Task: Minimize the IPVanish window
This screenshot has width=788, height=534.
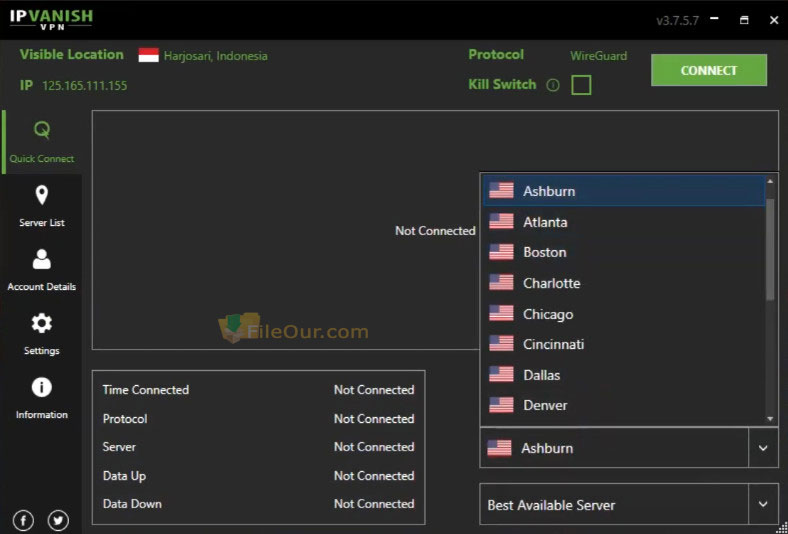Action: [714, 20]
